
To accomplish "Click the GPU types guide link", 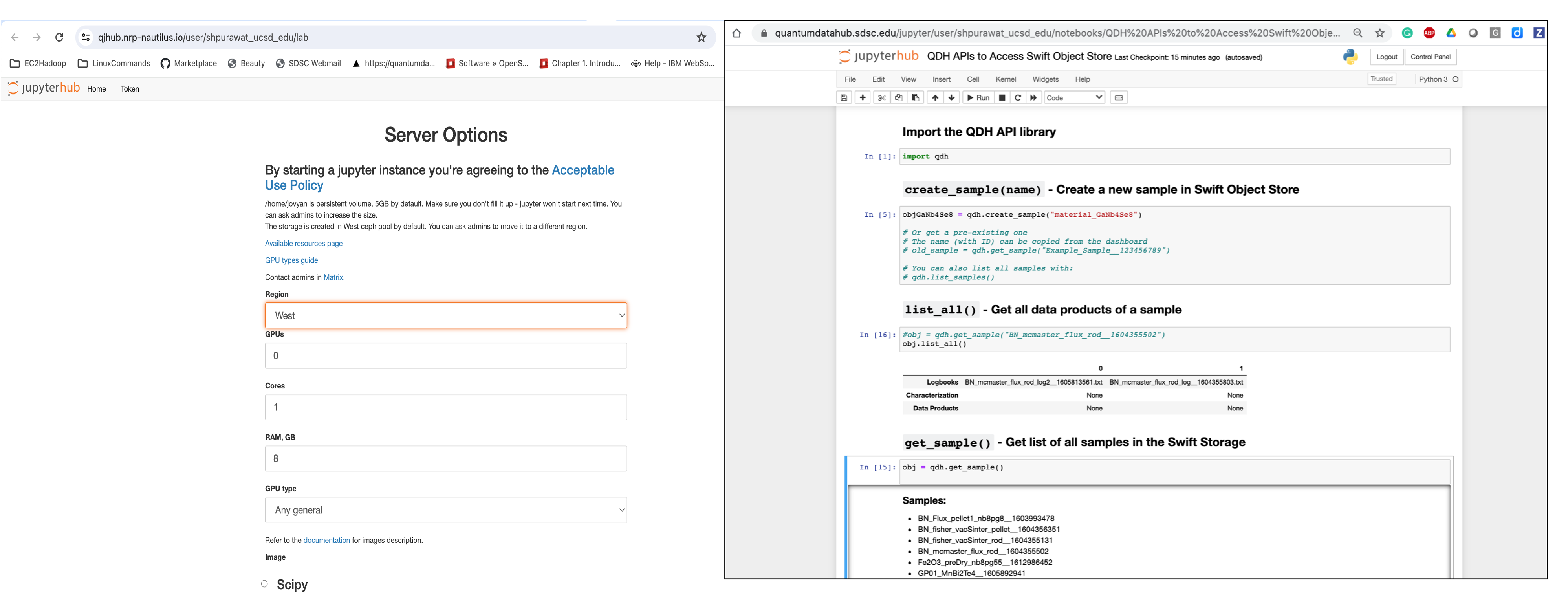I will (291, 260).
